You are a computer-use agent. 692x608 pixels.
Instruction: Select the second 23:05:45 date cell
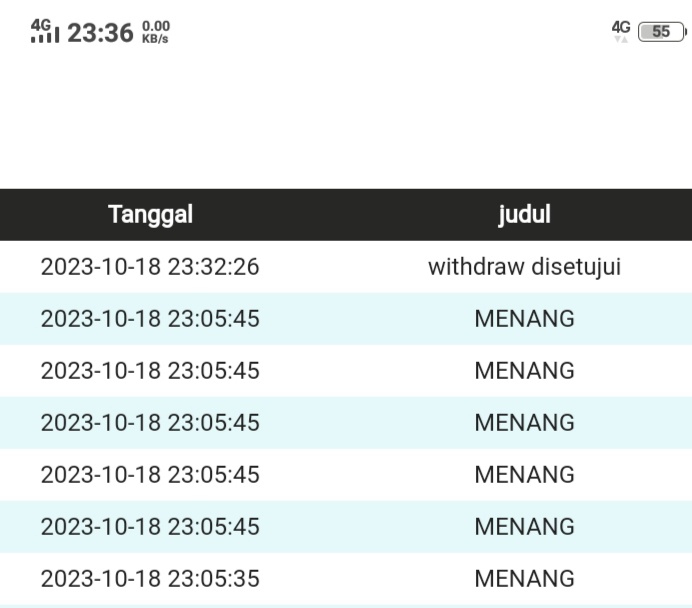150,371
